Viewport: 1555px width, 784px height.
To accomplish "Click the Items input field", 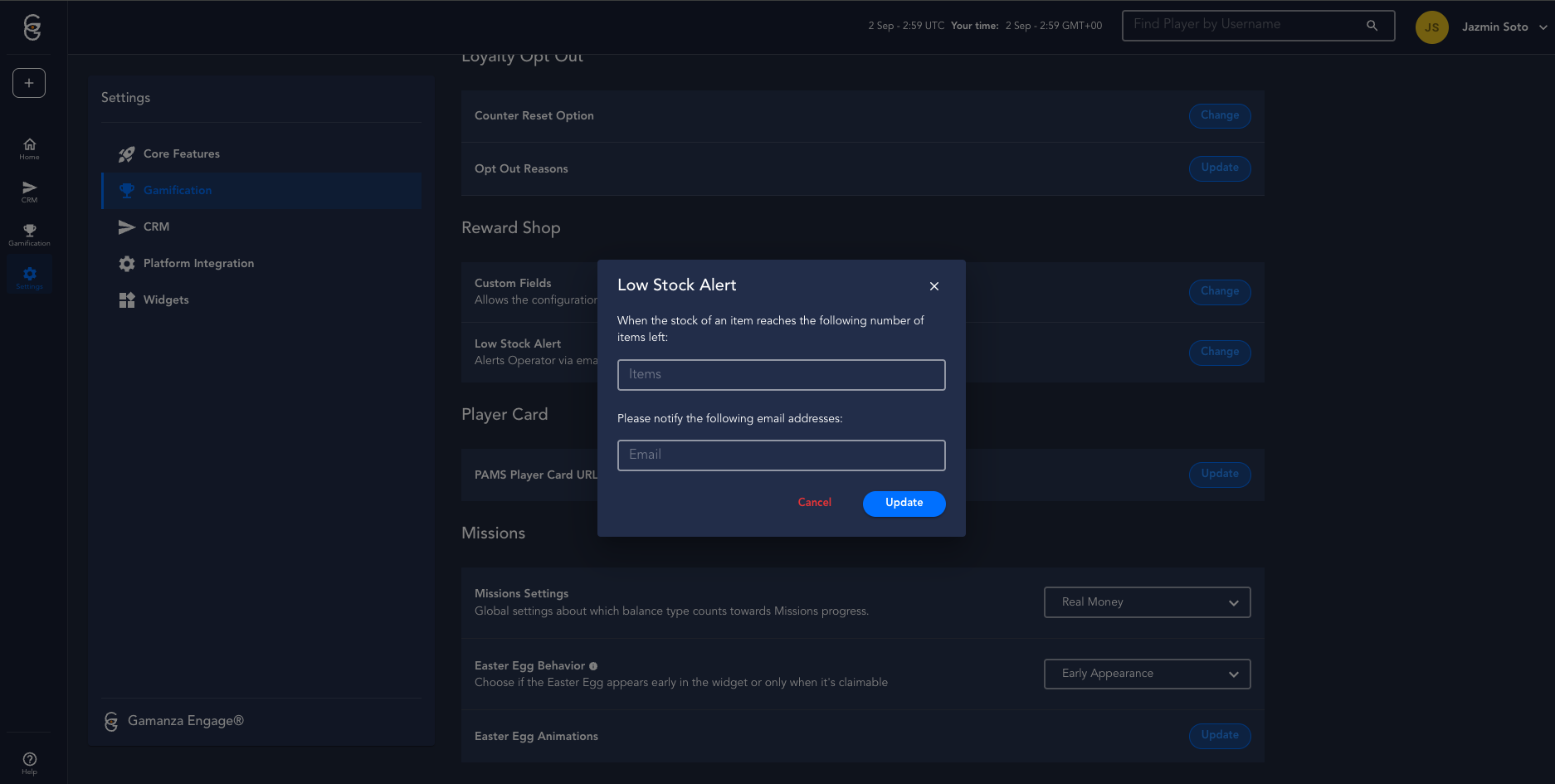I will (781, 375).
